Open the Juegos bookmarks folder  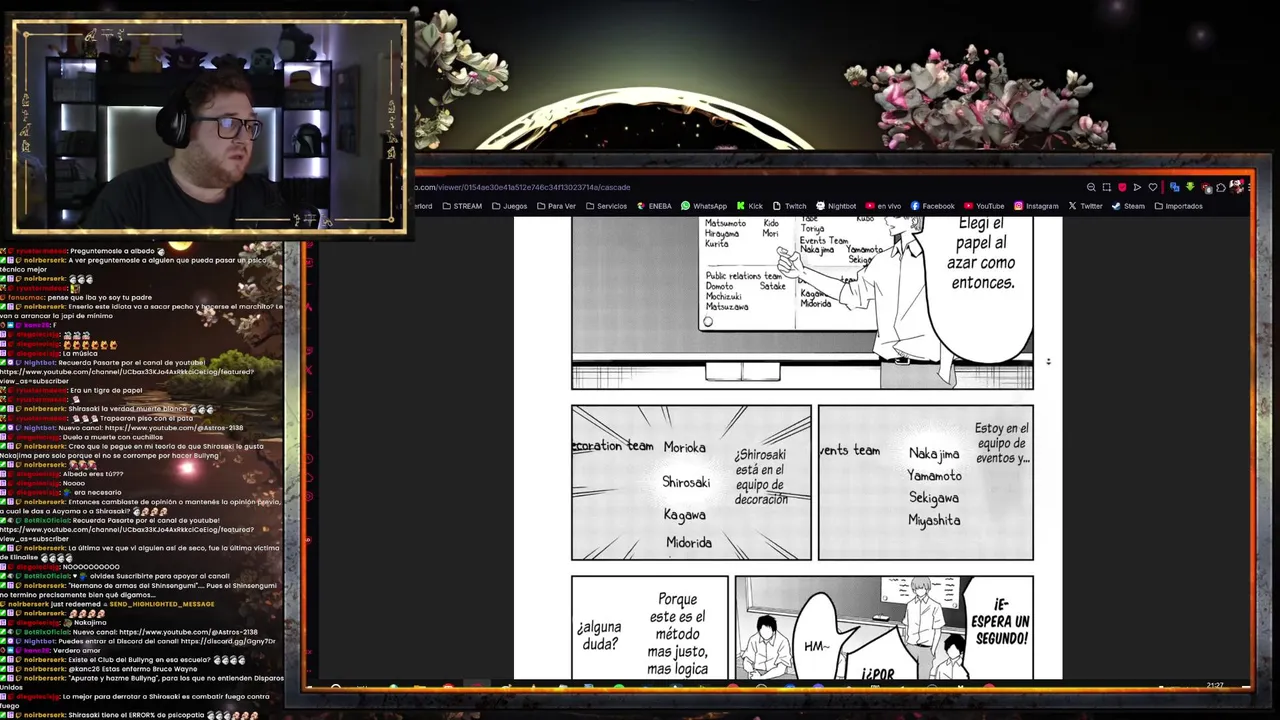tap(509, 206)
